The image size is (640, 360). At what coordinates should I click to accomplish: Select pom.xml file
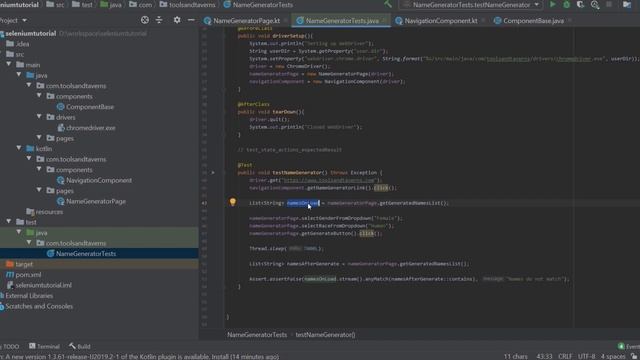[x=28, y=275]
